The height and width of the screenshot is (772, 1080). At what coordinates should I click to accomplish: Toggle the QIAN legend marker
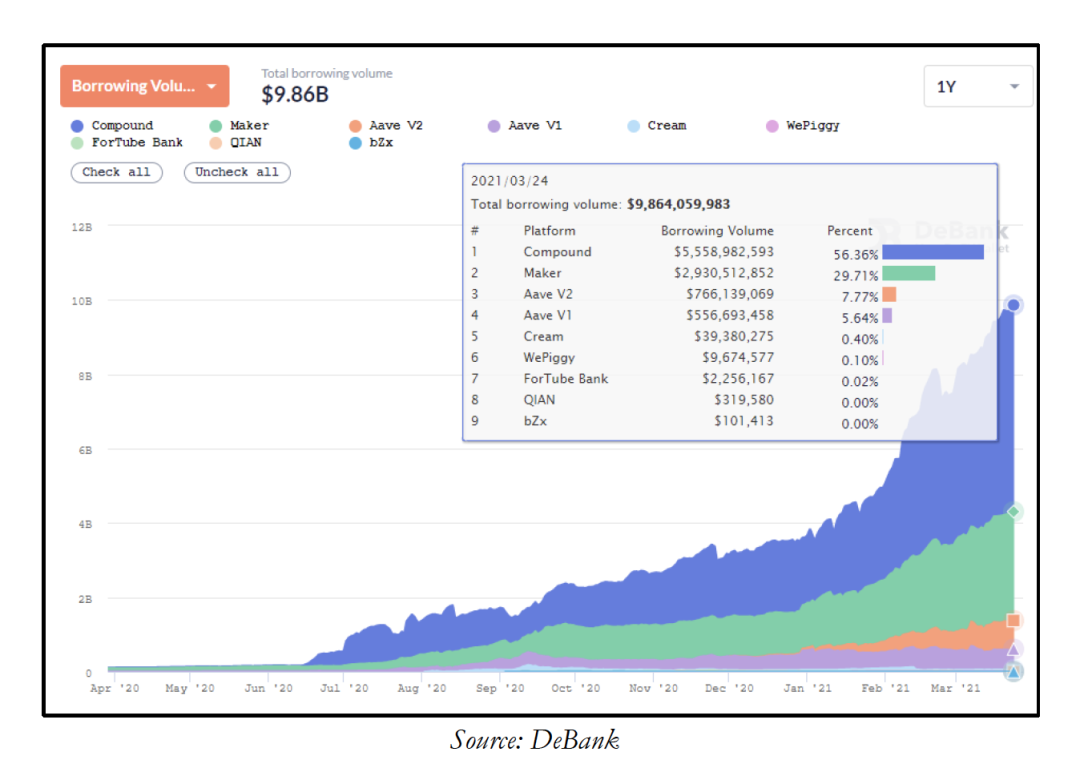point(216,143)
